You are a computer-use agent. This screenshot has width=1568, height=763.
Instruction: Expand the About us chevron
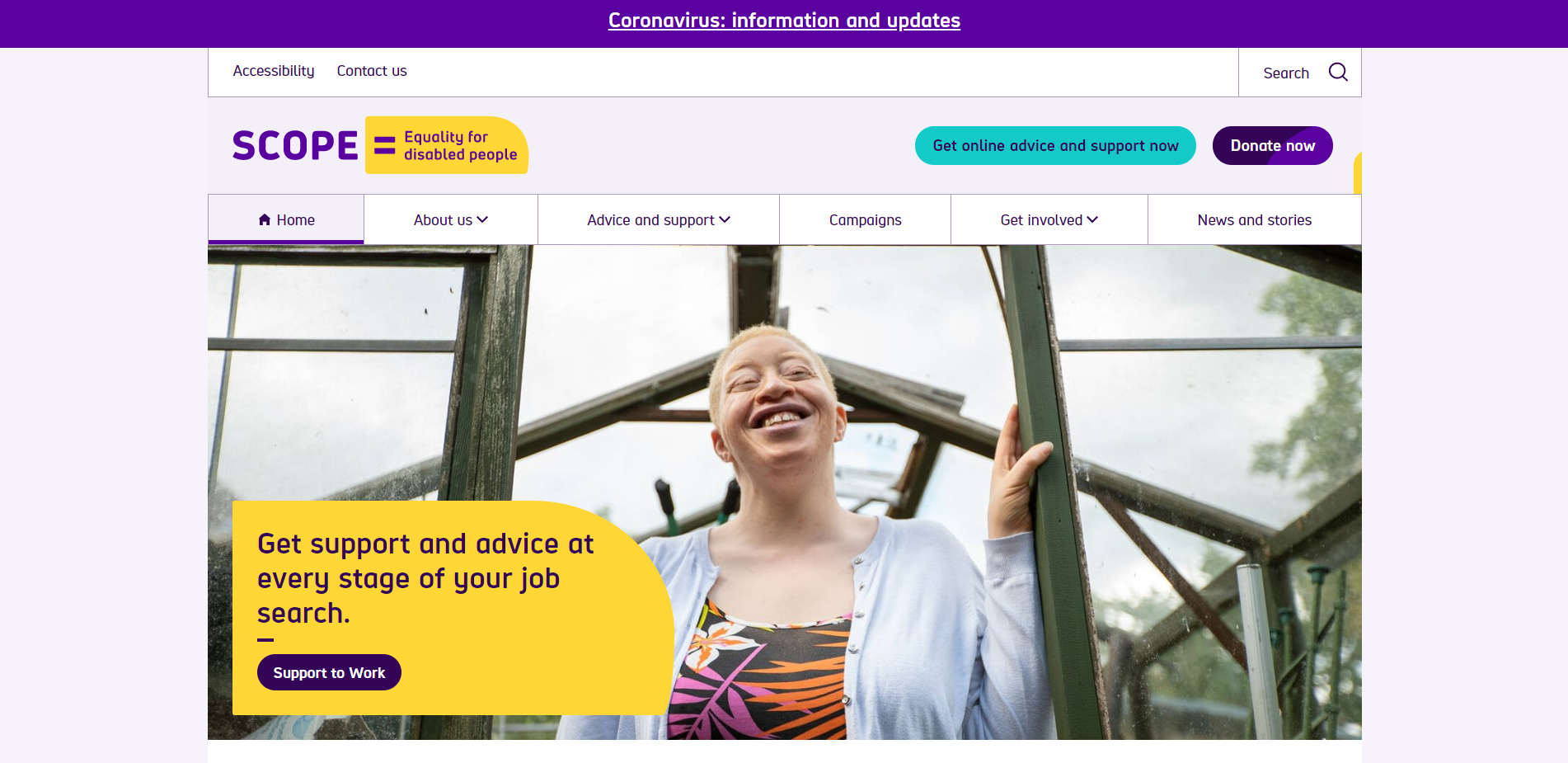(482, 219)
